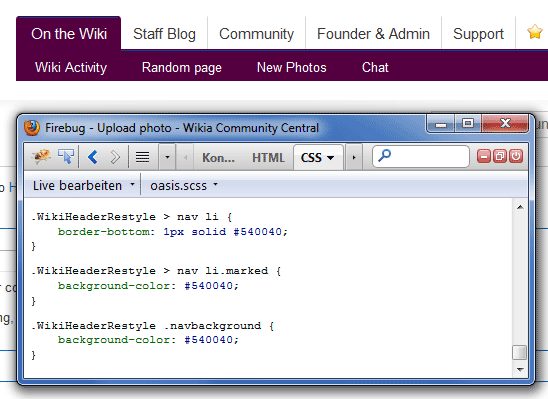
Task: Show more panel tabs with right arrow
Action: pyautogui.click(x=354, y=158)
